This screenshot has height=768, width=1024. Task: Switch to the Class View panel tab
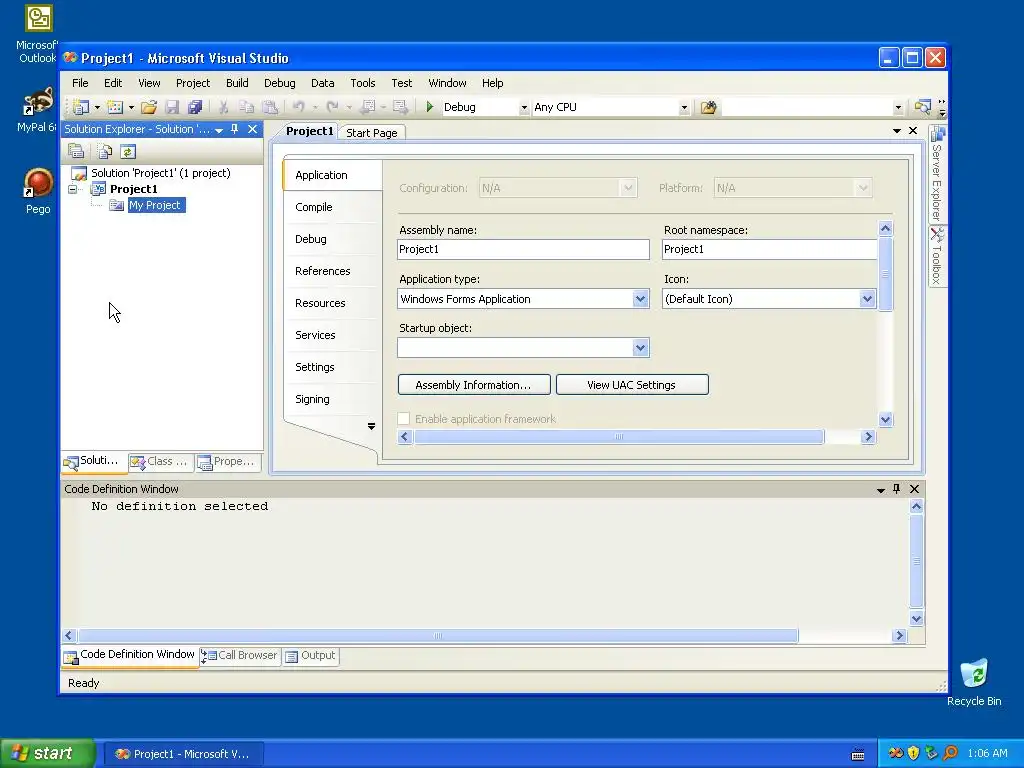tap(160, 462)
